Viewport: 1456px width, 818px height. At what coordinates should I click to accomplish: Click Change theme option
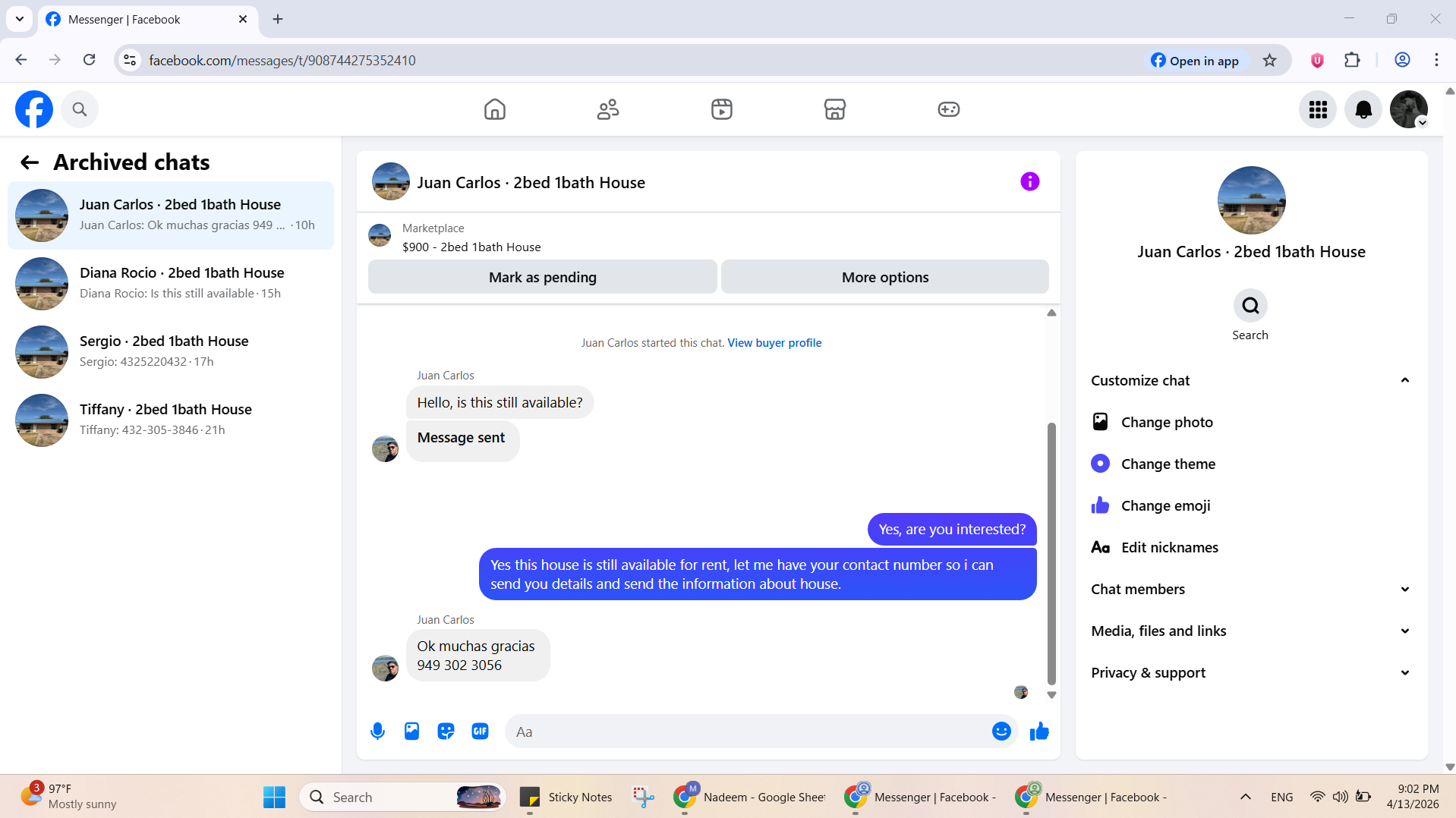(1251, 464)
